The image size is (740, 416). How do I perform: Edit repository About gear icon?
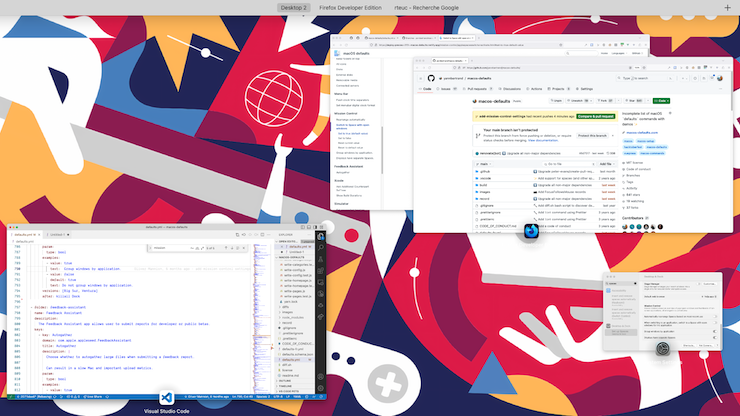point(670,113)
